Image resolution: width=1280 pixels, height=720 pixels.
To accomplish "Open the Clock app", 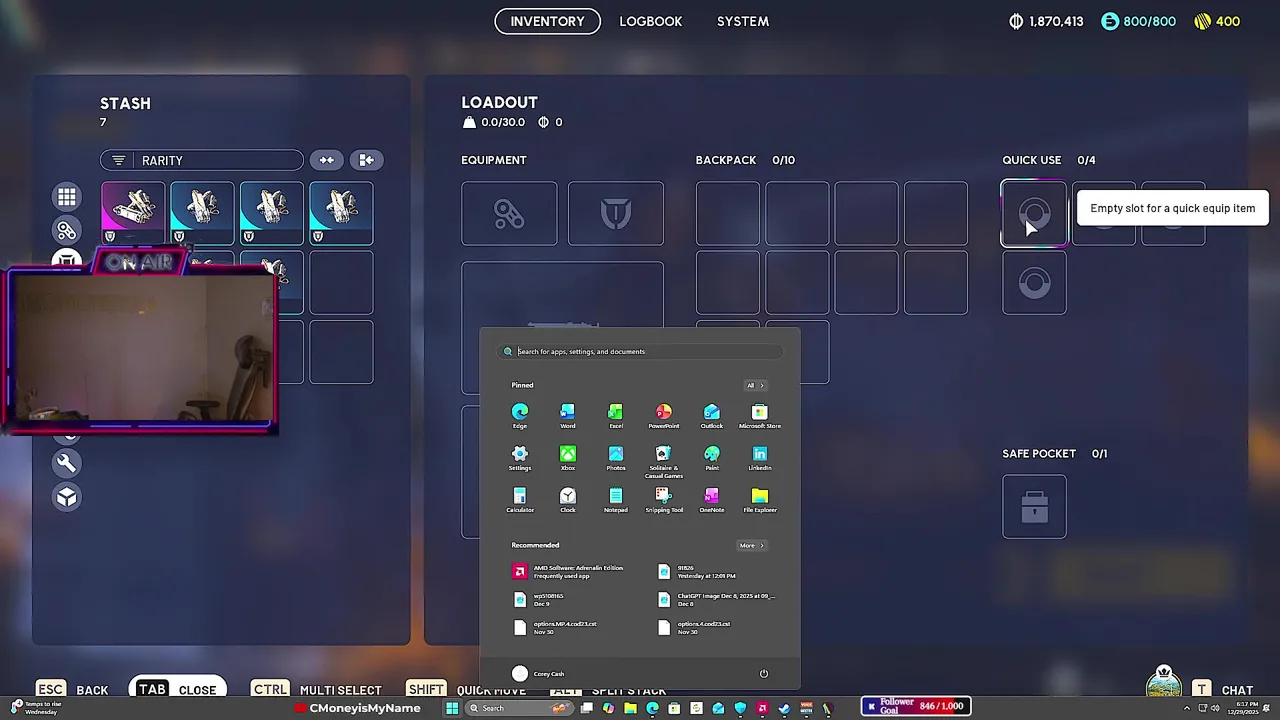I will 568,500.
